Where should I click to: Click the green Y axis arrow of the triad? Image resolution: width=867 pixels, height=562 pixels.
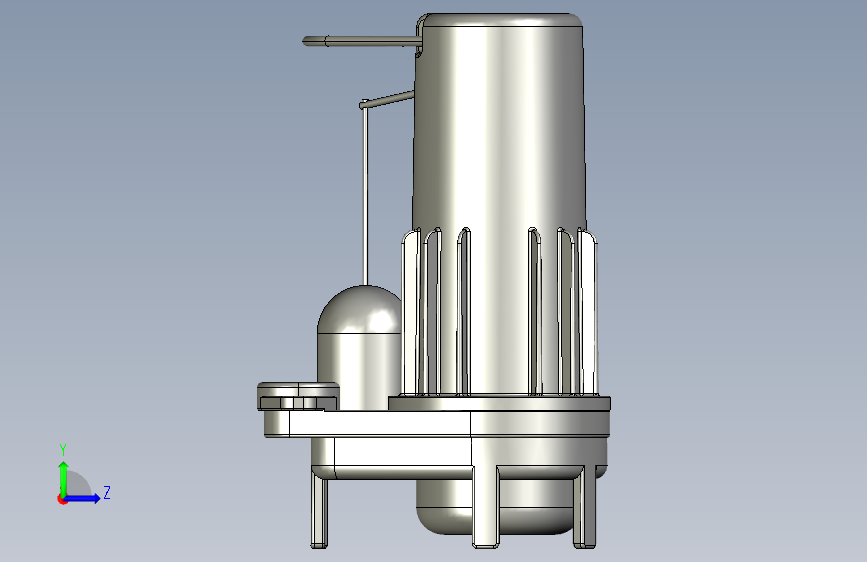tap(64, 477)
